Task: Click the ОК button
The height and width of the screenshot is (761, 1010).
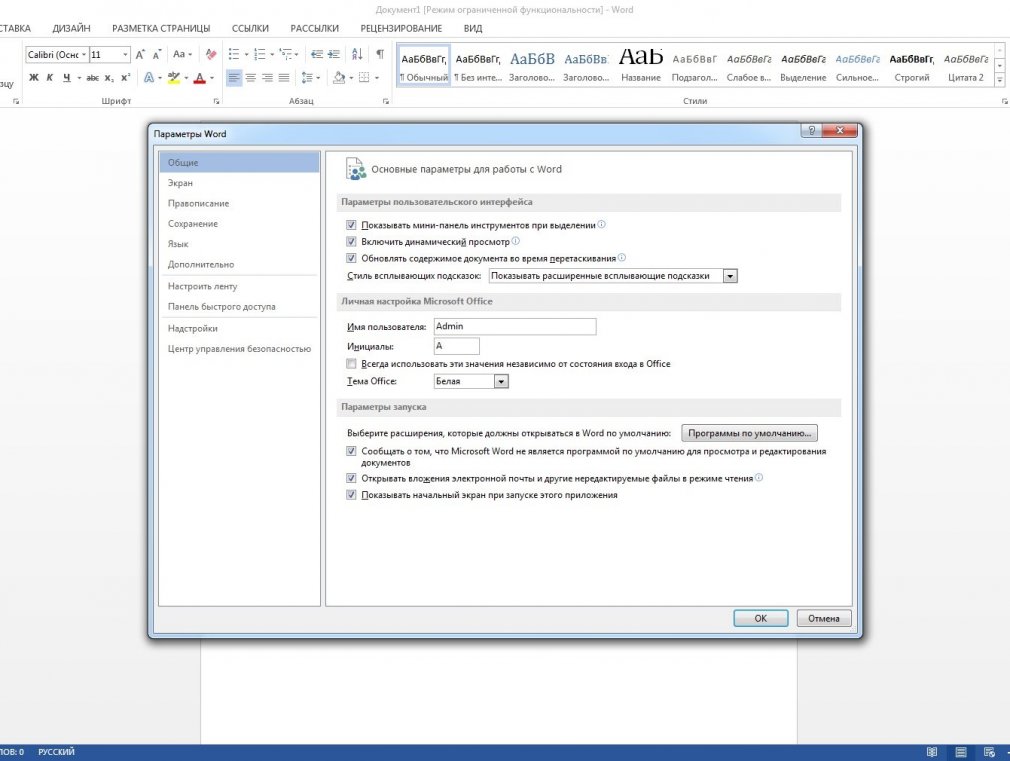Action: tap(761, 619)
